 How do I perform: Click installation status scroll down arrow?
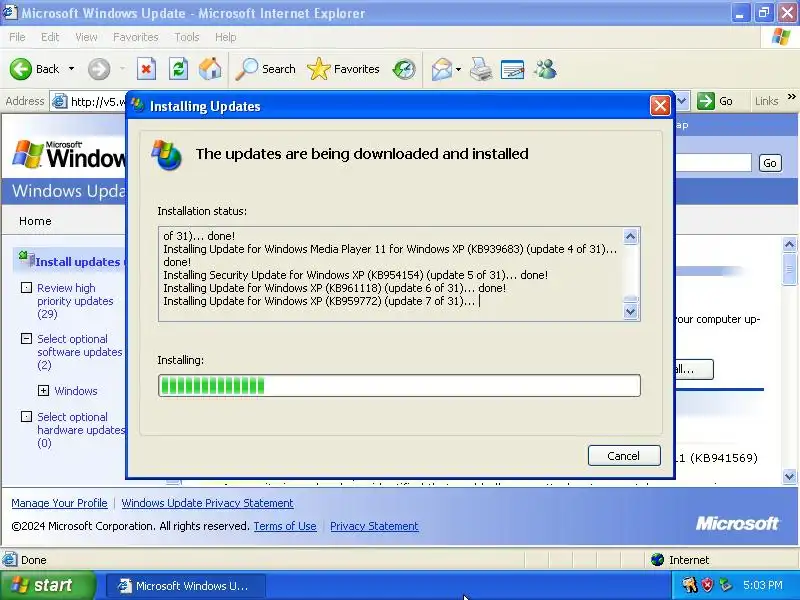pos(631,311)
